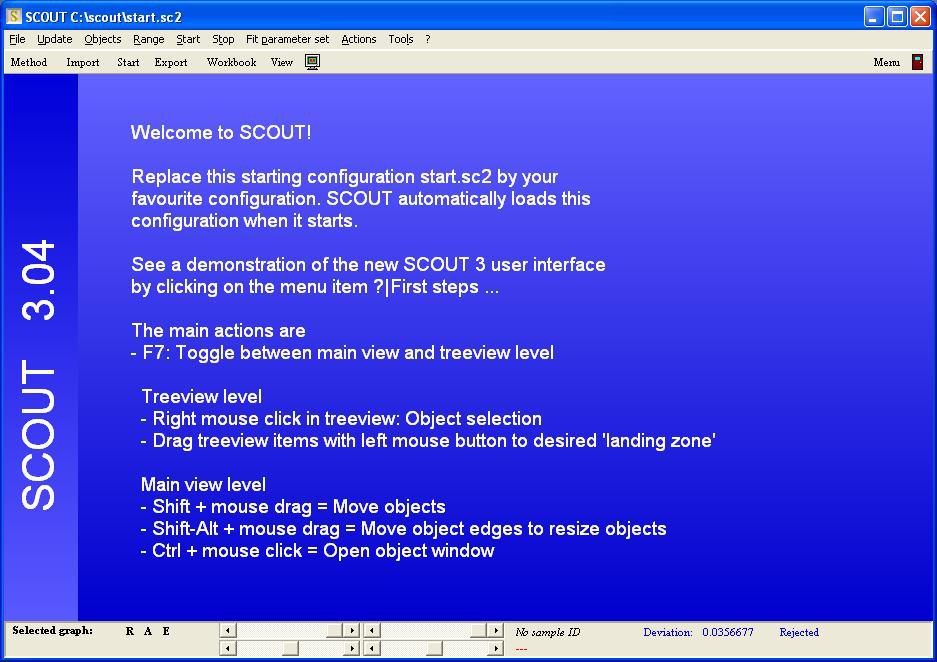937x662 pixels.
Task: Open the Workbook from the toolbar
Action: [231, 62]
